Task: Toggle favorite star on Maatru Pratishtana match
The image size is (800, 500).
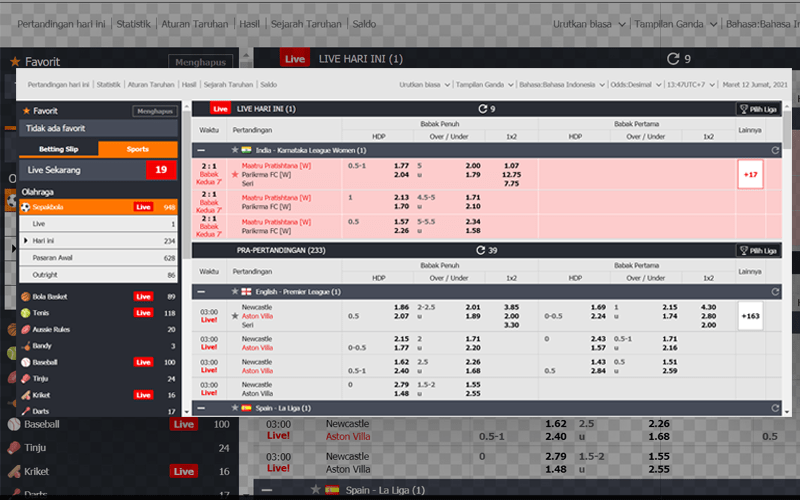Action: (x=235, y=174)
